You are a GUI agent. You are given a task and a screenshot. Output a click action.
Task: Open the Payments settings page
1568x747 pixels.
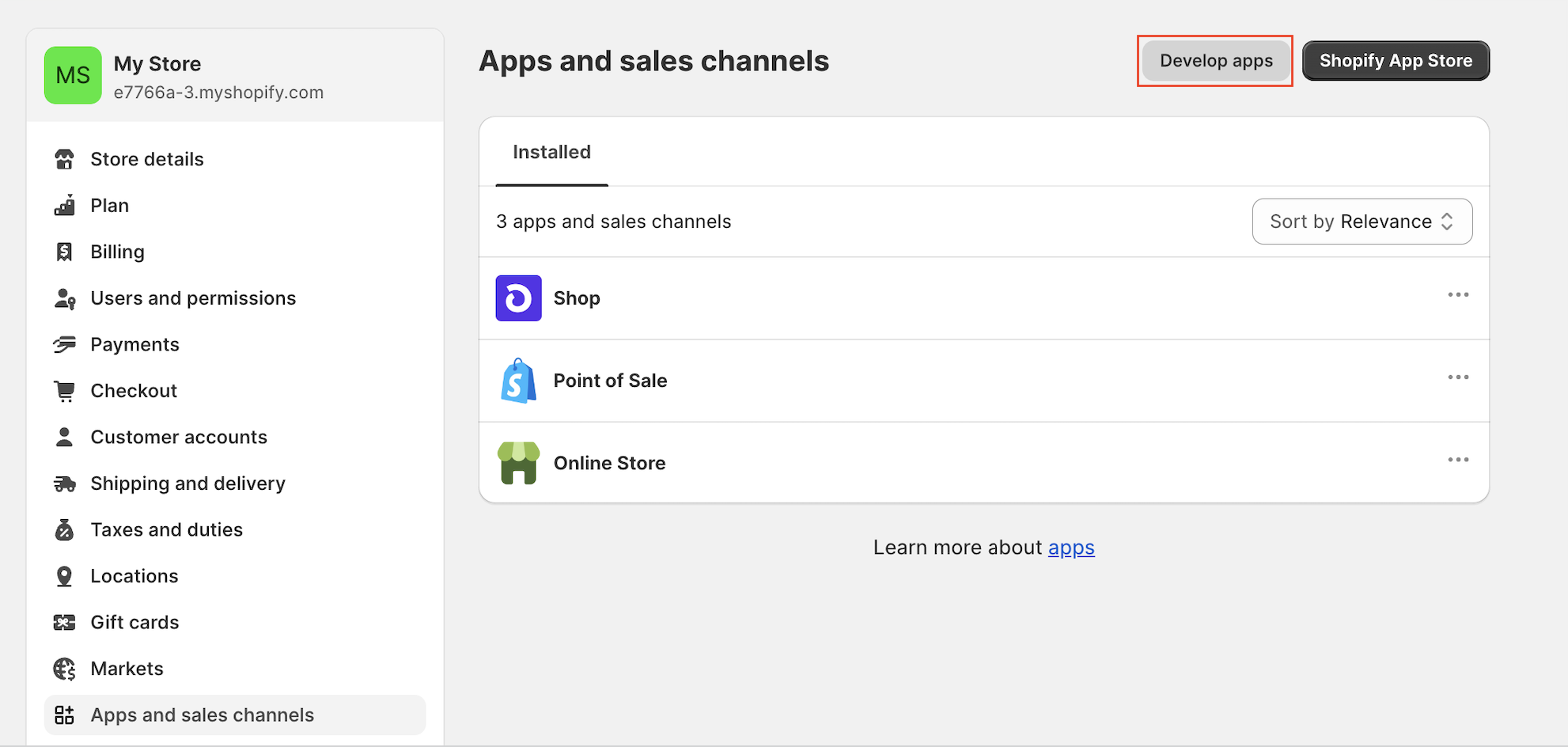point(134,344)
